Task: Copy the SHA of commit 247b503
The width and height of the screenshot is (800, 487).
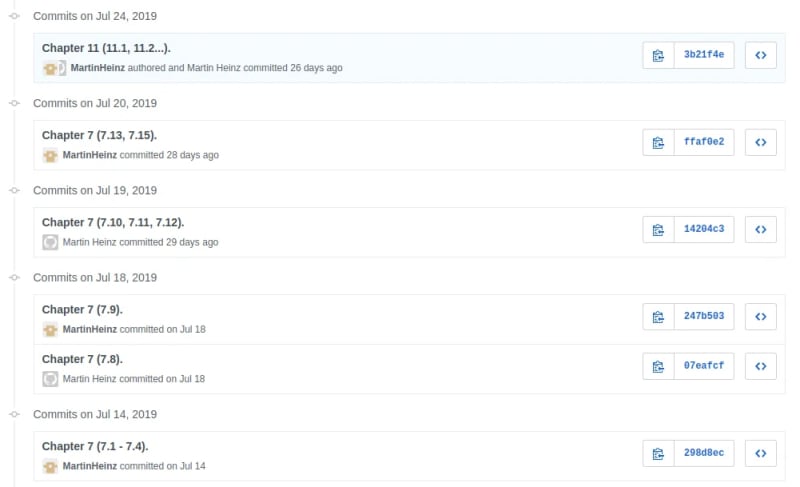Action: pyautogui.click(x=658, y=317)
